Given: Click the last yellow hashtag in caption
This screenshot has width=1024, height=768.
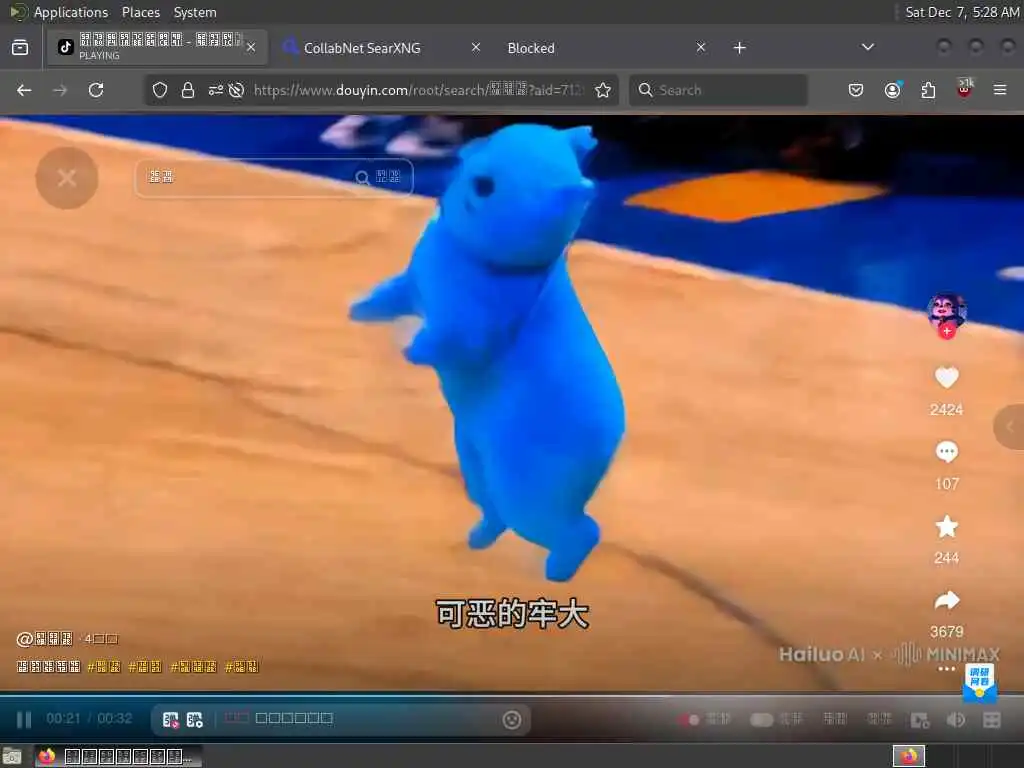Looking at the screenshot, I should (x=242, y=667).
